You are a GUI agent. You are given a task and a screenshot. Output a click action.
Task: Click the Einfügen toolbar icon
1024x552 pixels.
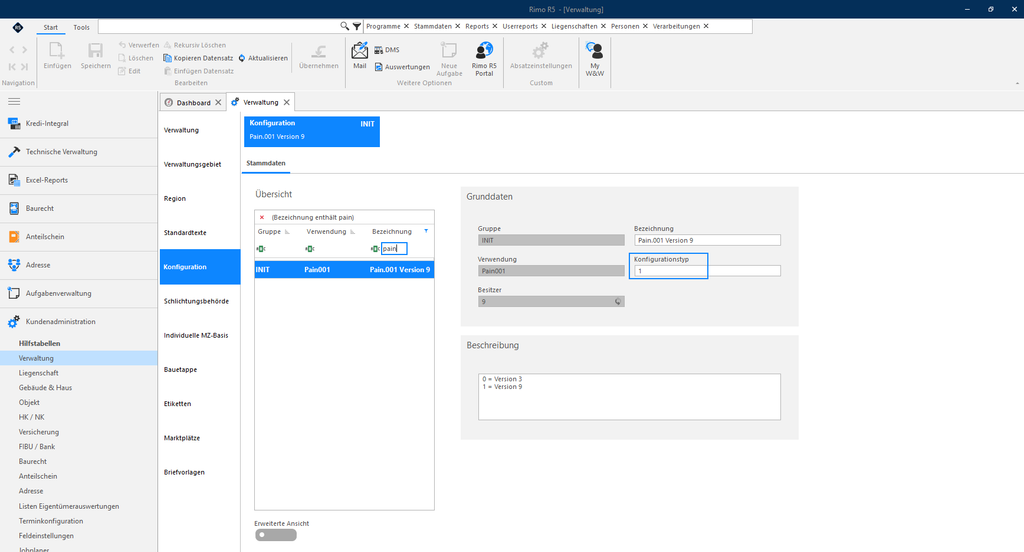[x=57, y=51]
